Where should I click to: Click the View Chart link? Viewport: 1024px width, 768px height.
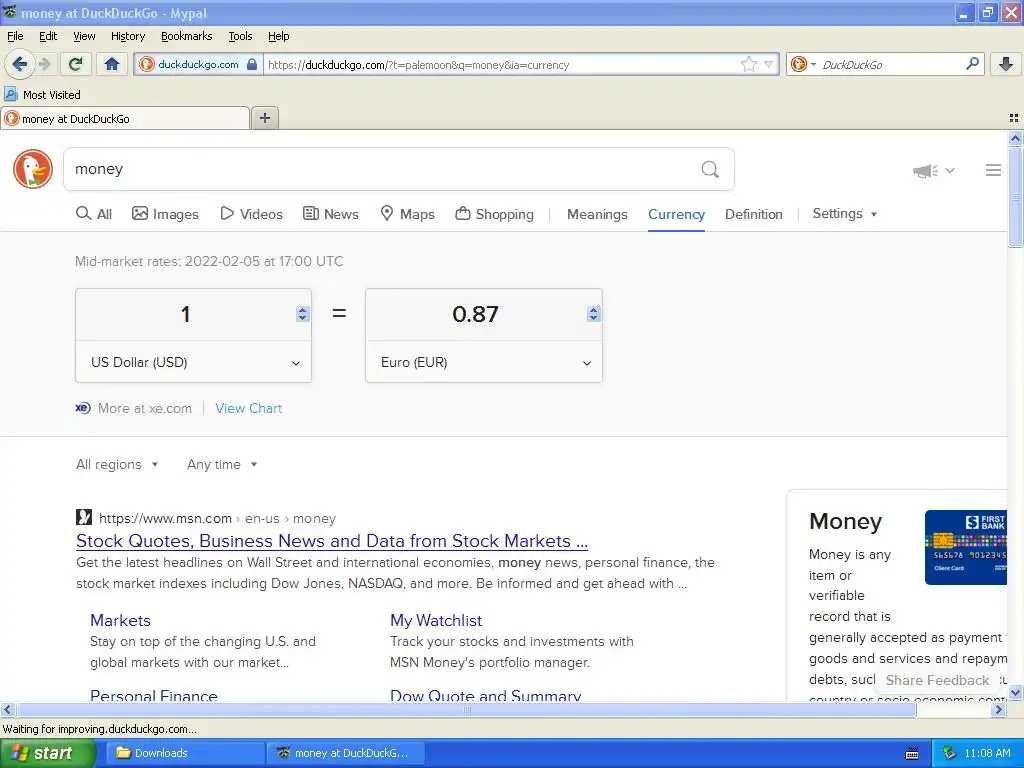249,408
